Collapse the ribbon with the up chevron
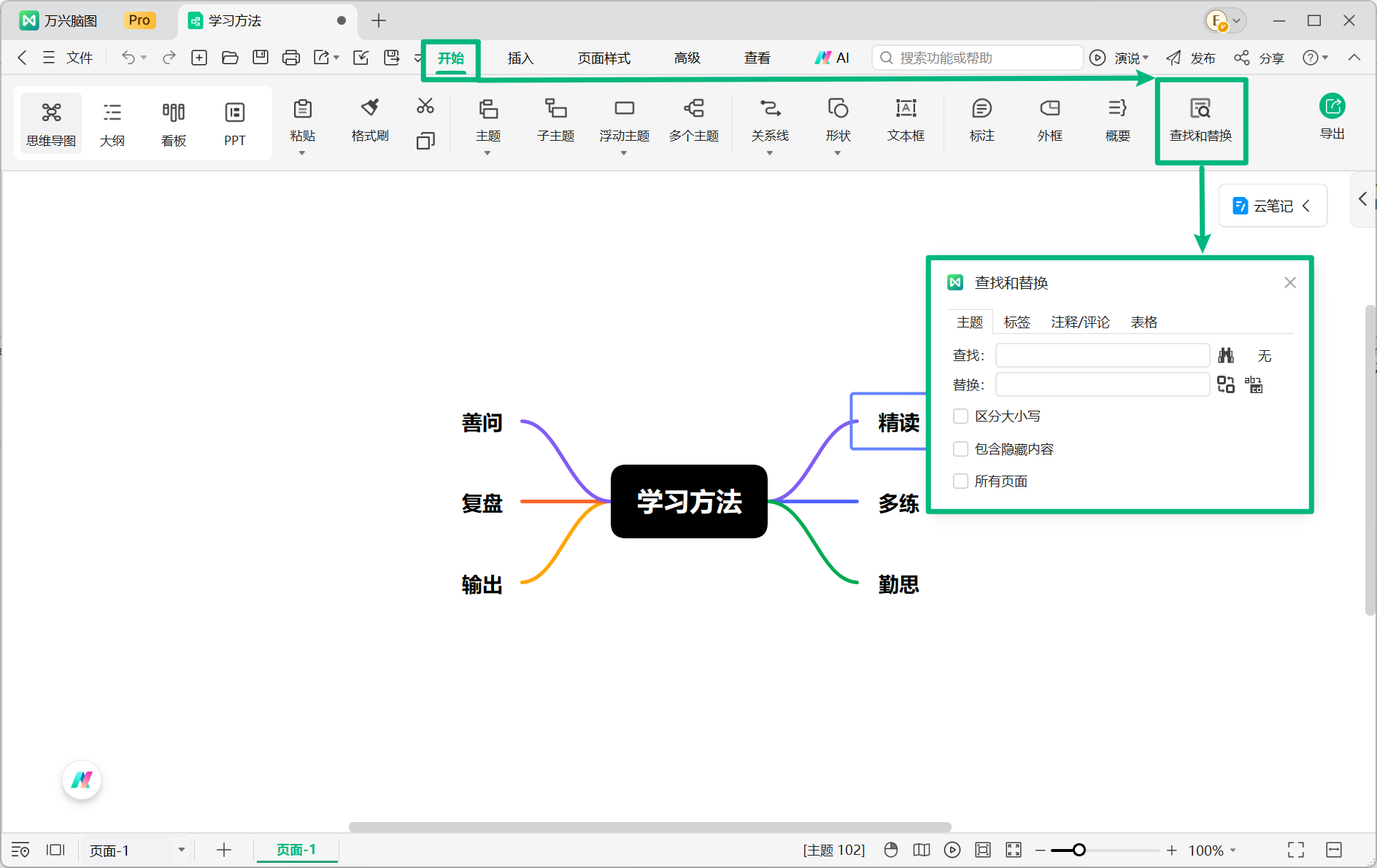 [1354, 58]
